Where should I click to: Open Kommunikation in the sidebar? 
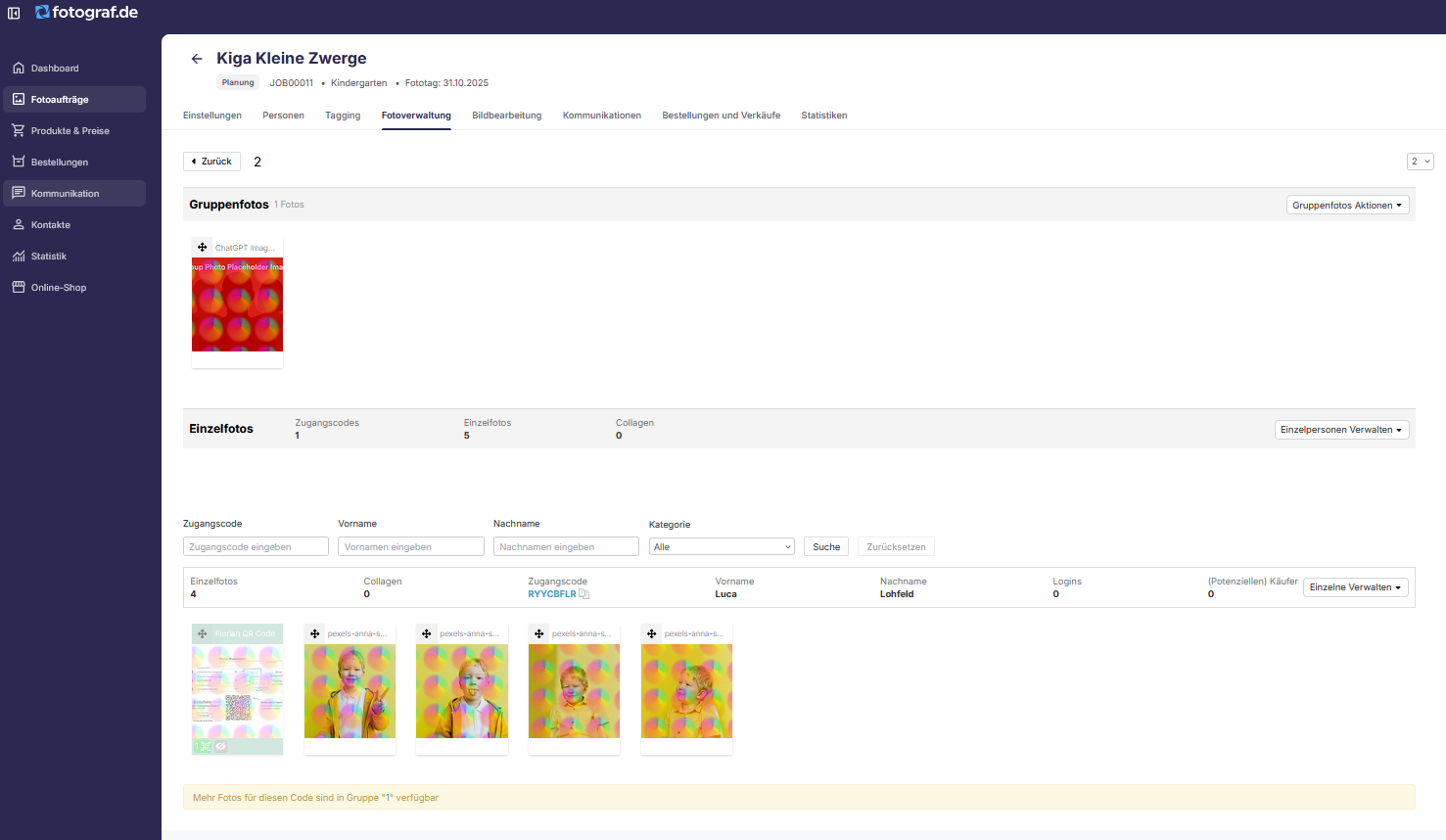coord(74,194)
